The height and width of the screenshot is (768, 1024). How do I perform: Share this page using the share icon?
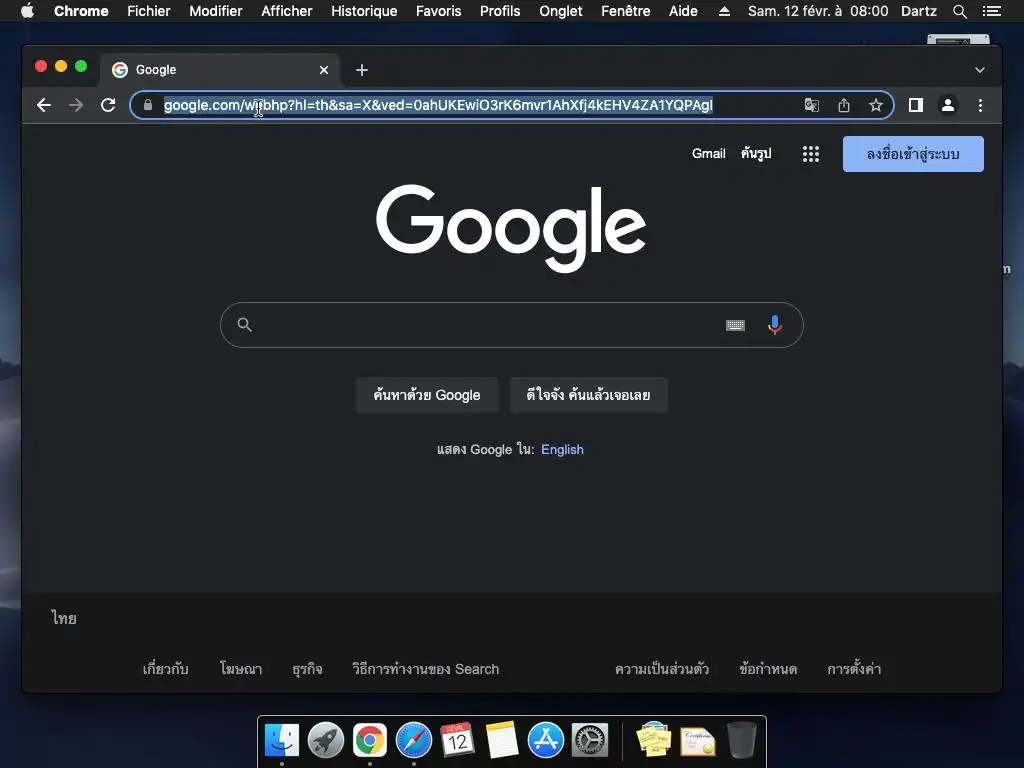click(x=844, y=105)
